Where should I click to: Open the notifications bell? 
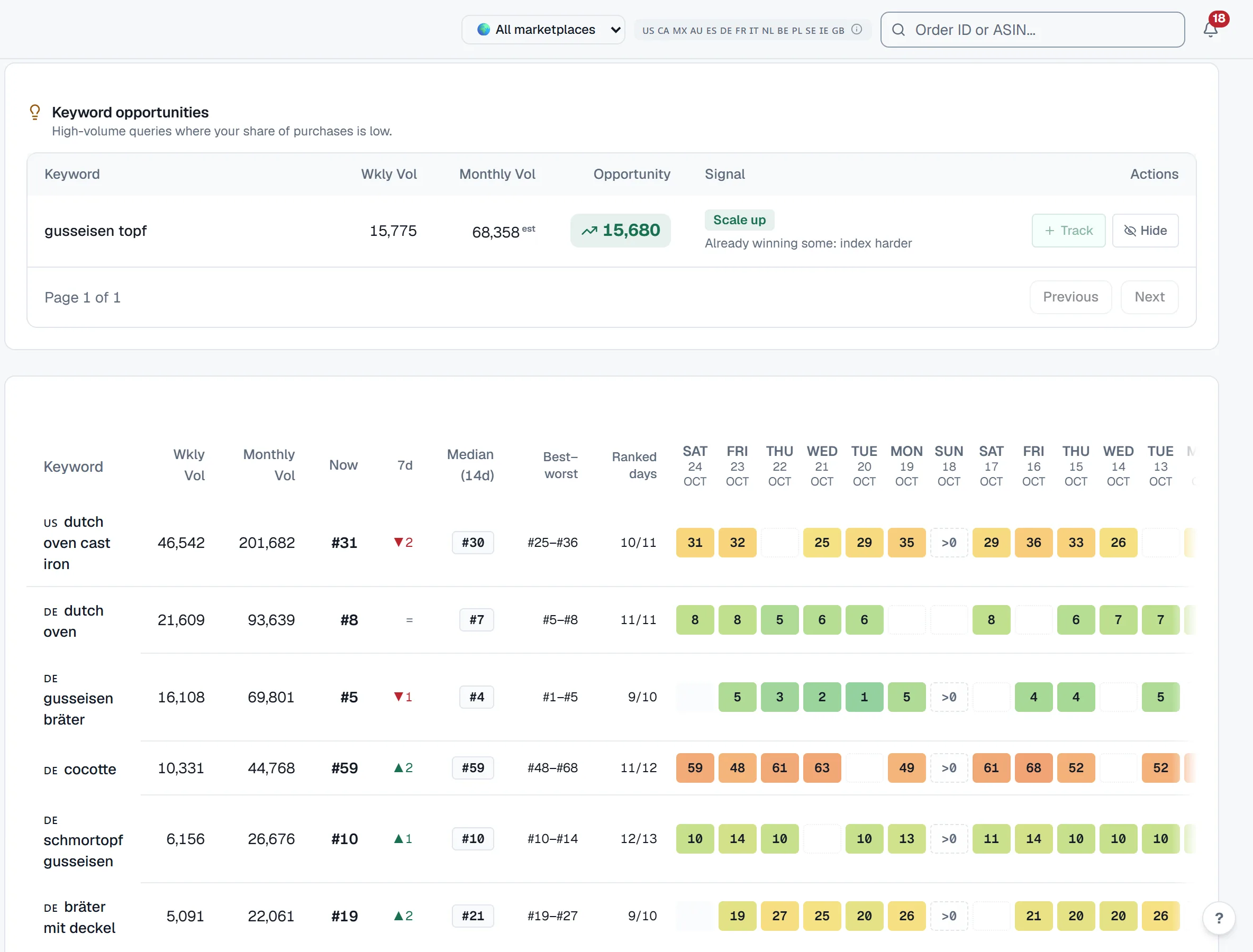click(x=1210, y=30)
